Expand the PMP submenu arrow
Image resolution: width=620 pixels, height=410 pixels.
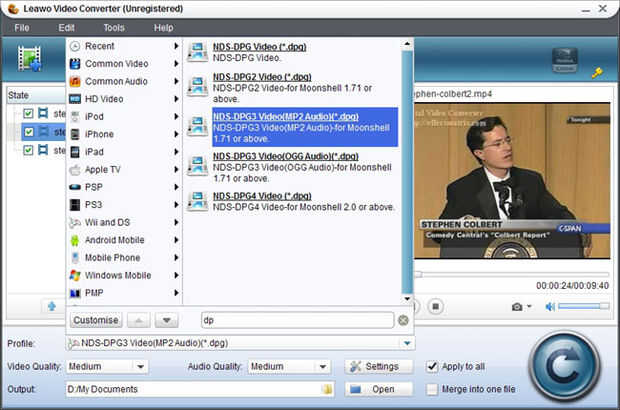click(176, 293)
